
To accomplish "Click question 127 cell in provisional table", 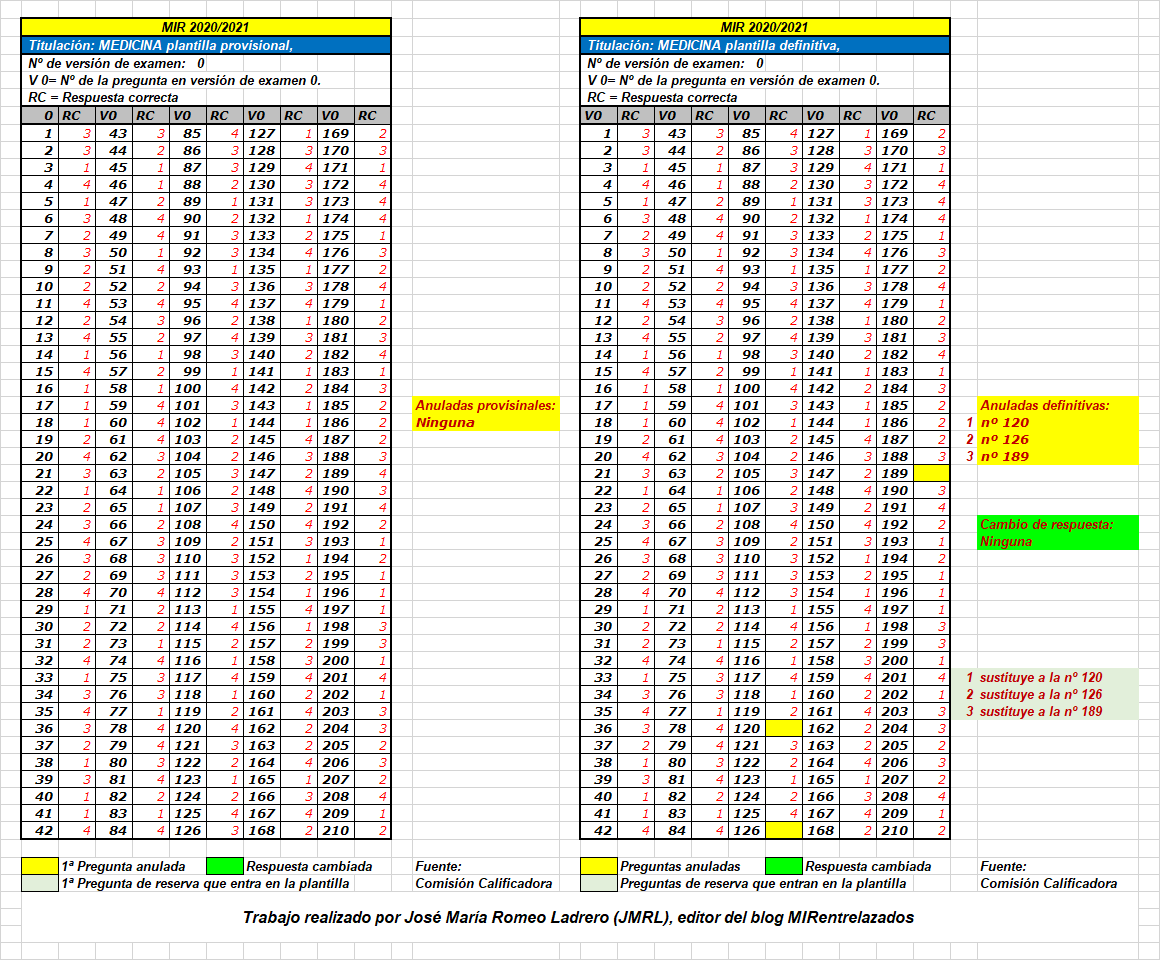I will coord(262,133).
